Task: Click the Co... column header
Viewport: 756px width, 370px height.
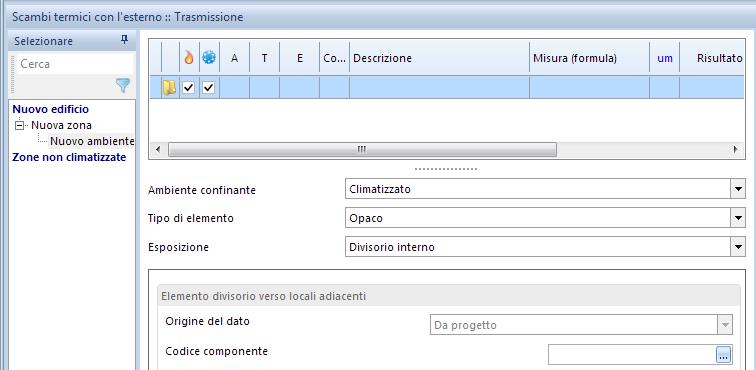Action: click(x=335, y=58)
